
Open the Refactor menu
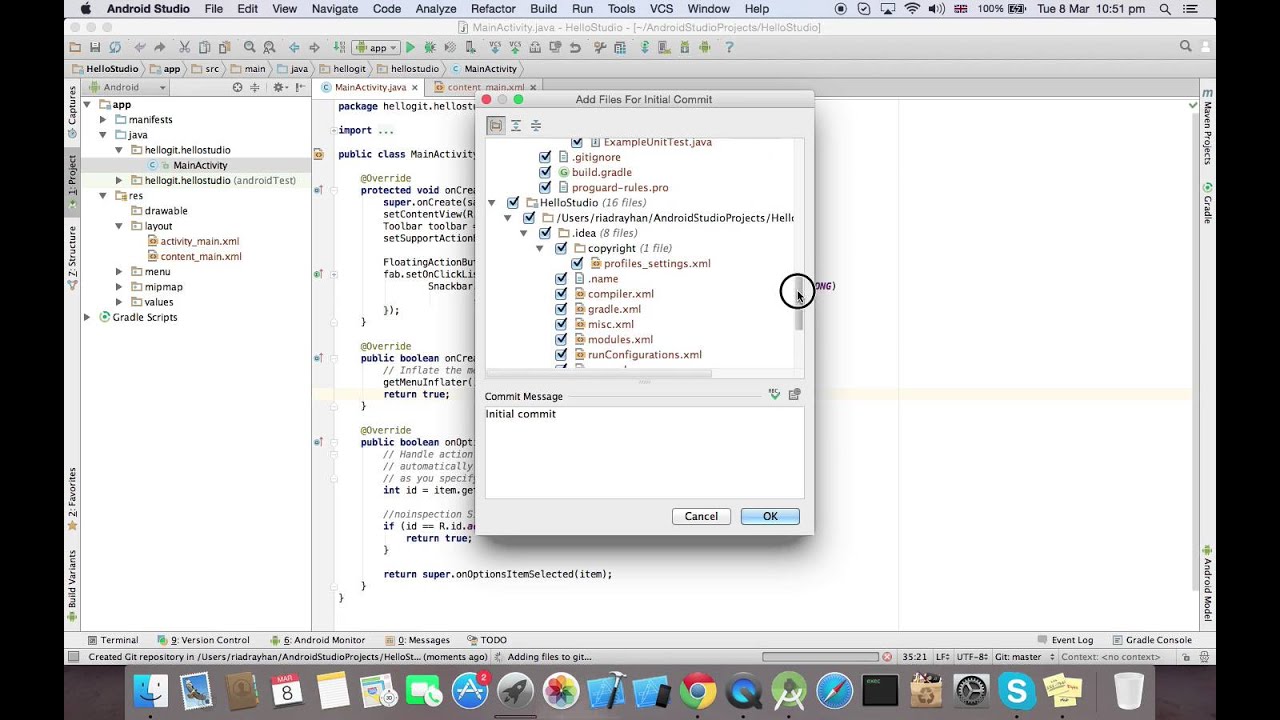493,9
